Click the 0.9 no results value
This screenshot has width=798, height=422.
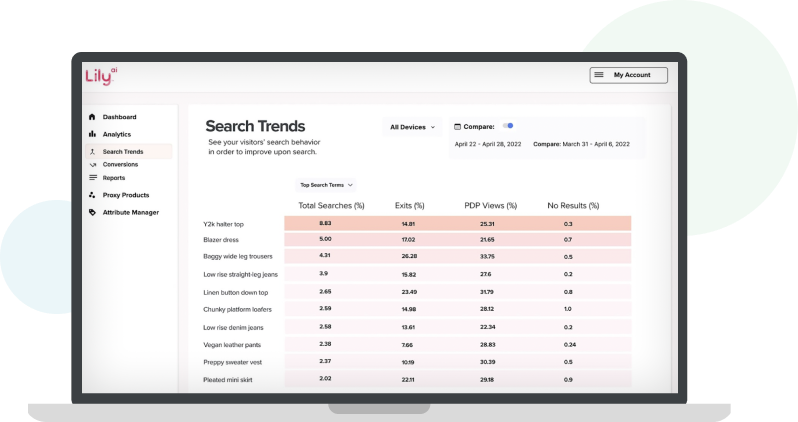[568, 380]
